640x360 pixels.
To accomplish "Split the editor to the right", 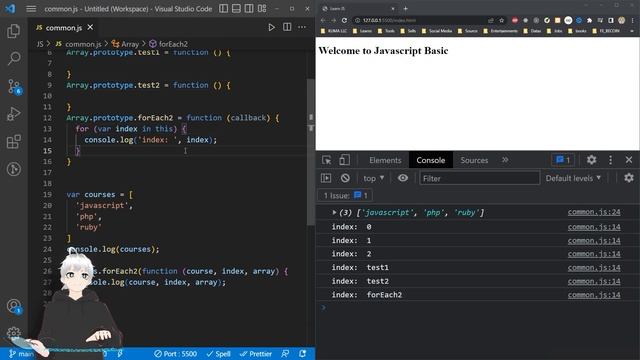I will [x=287, y=27].
